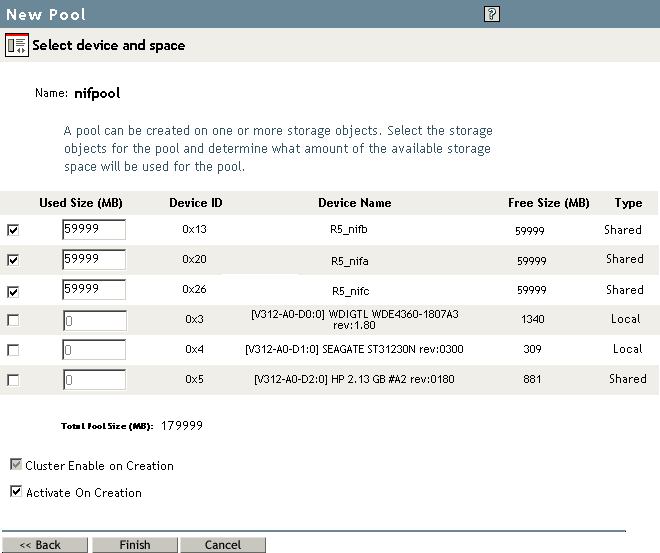Click the Free Size (MB) column header

[x=548, y=203]
